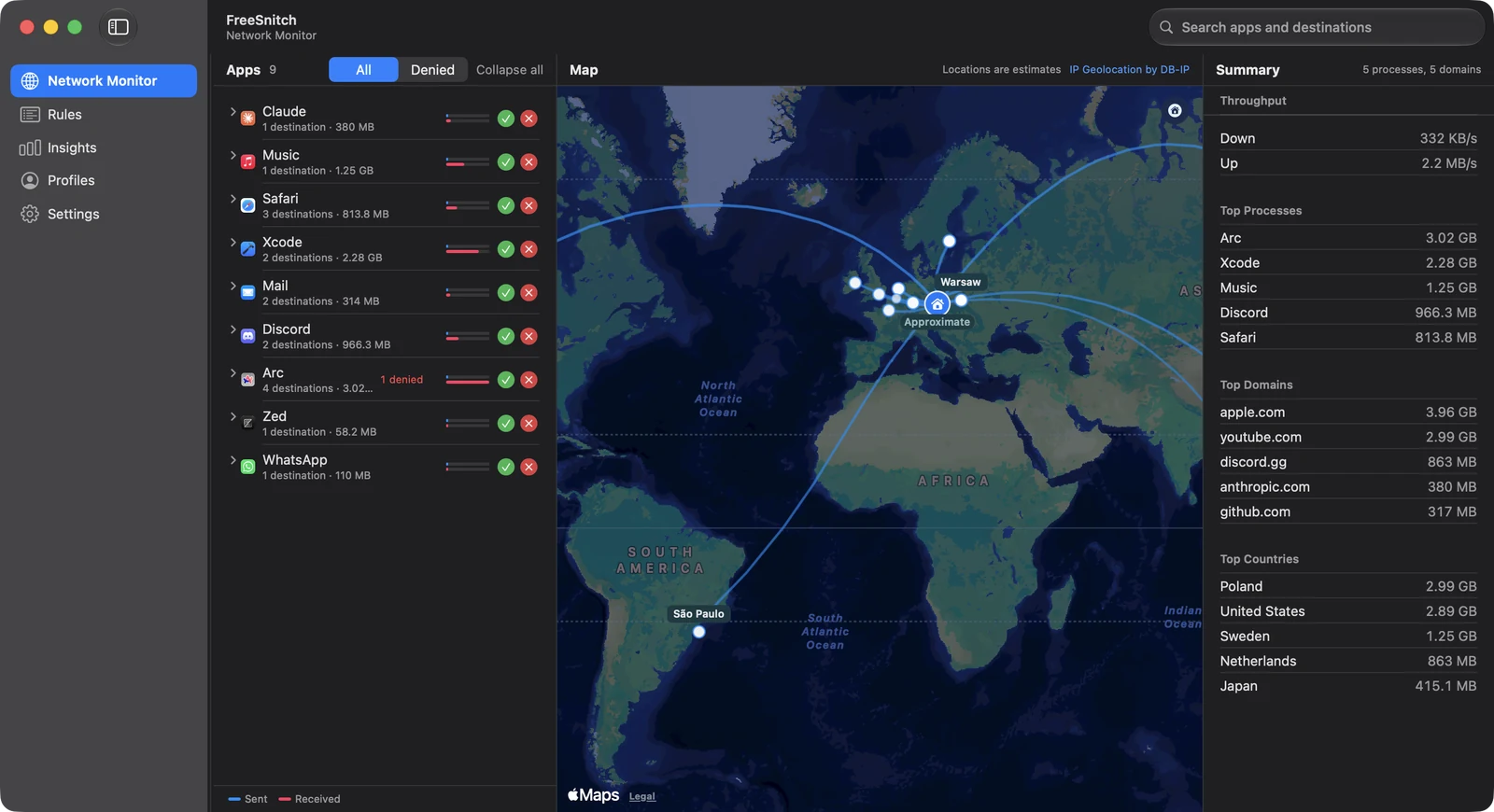Expand the Mail destinations row
Viewport: 1494px width, 812px height.
[233, 286]
